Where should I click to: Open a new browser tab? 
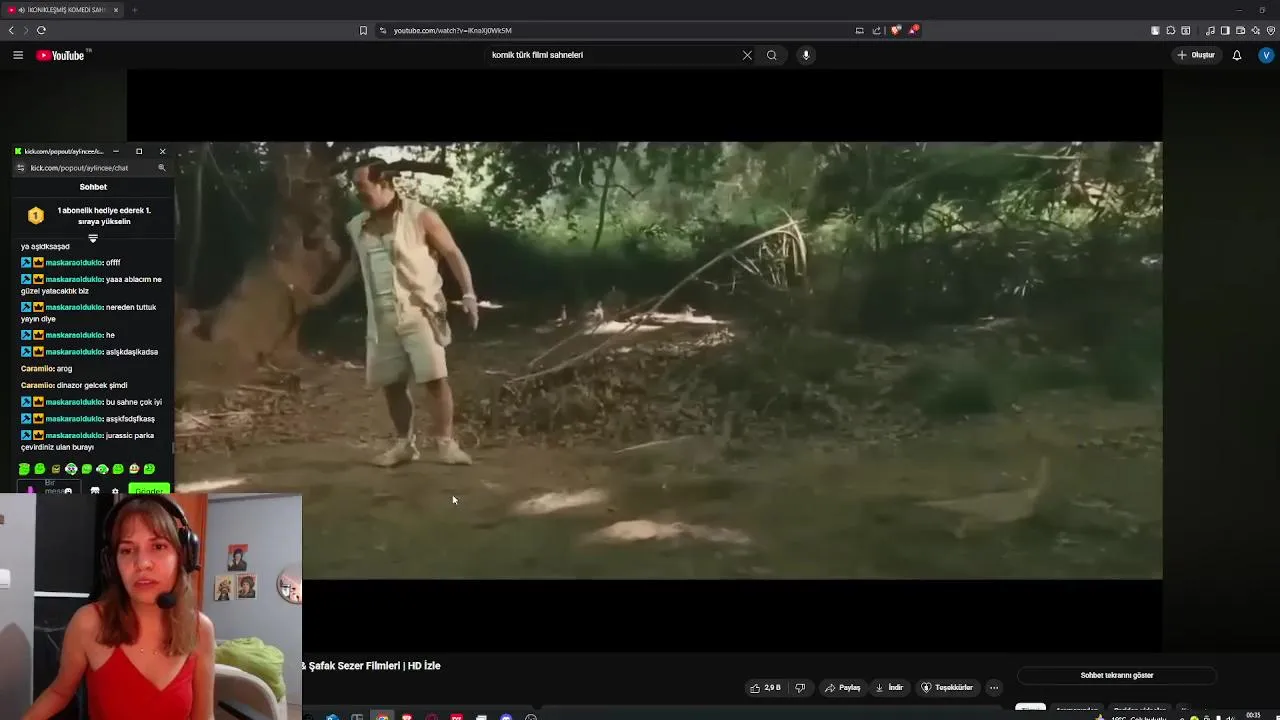coord(134,10)
